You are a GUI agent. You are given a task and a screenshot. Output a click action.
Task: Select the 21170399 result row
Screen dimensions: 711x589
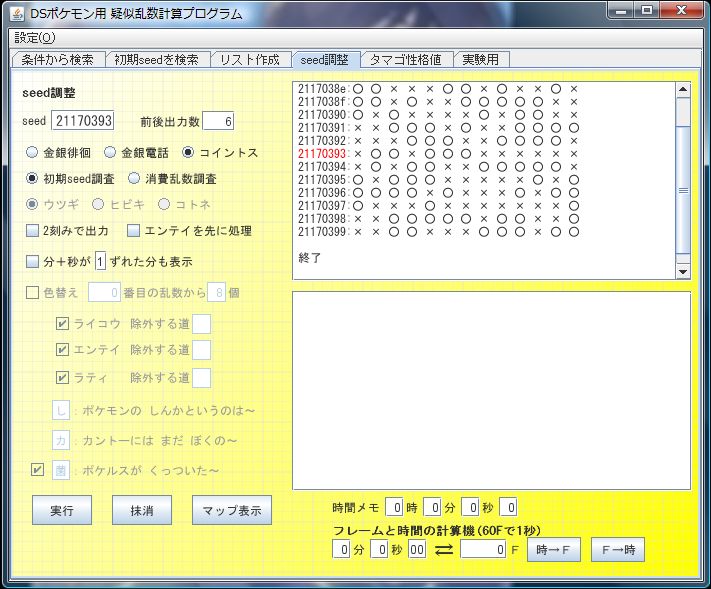(x=438, y=232)
